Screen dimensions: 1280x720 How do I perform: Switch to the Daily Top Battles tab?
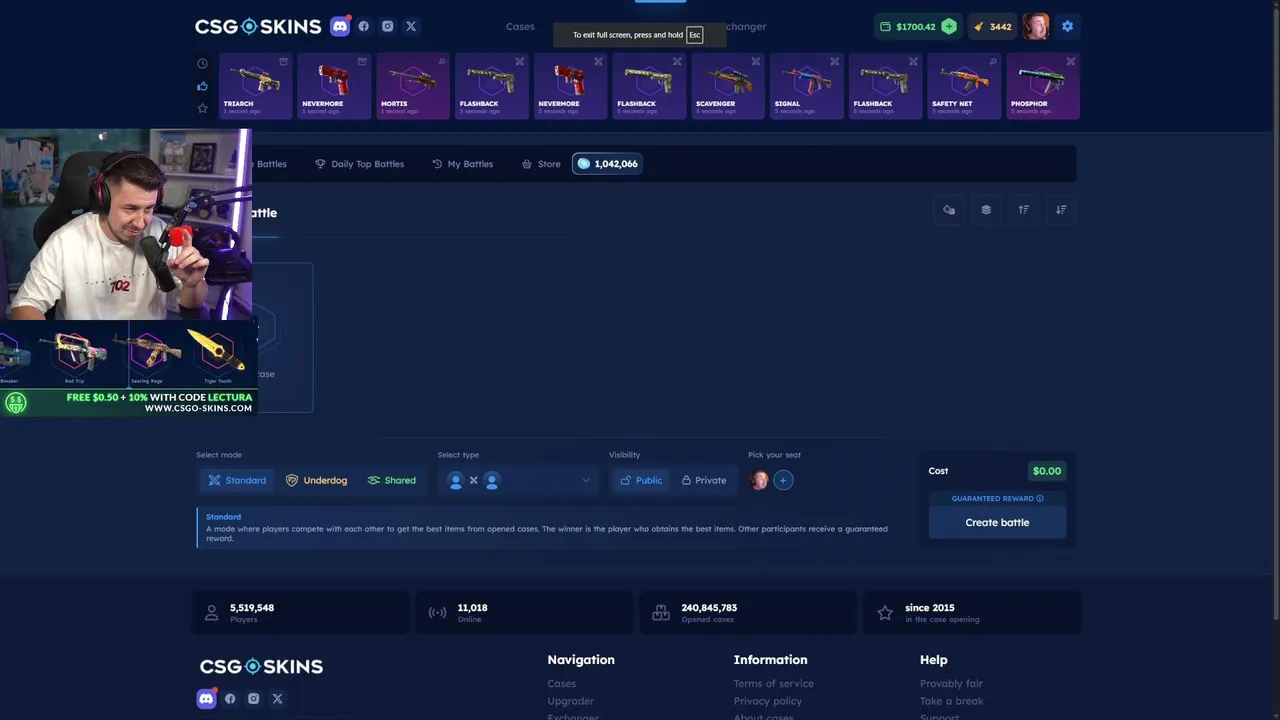point(359,164)
